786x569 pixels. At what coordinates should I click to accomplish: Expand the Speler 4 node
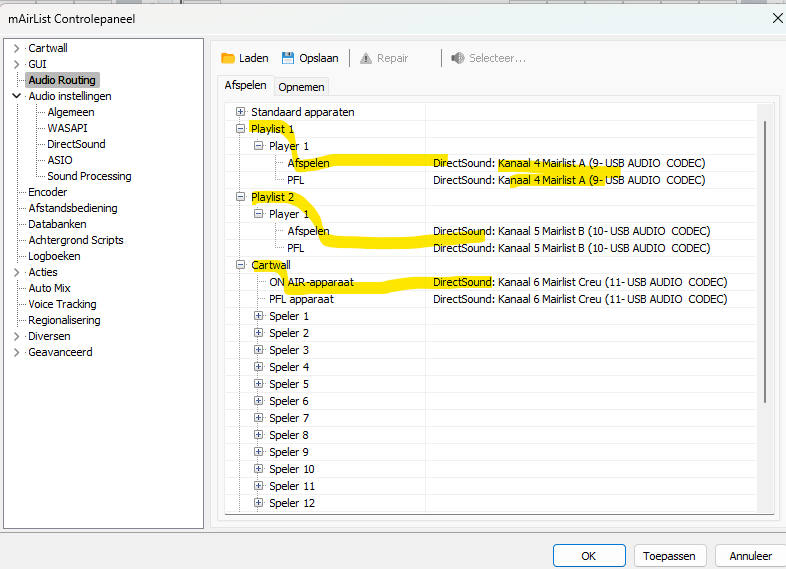259,367
